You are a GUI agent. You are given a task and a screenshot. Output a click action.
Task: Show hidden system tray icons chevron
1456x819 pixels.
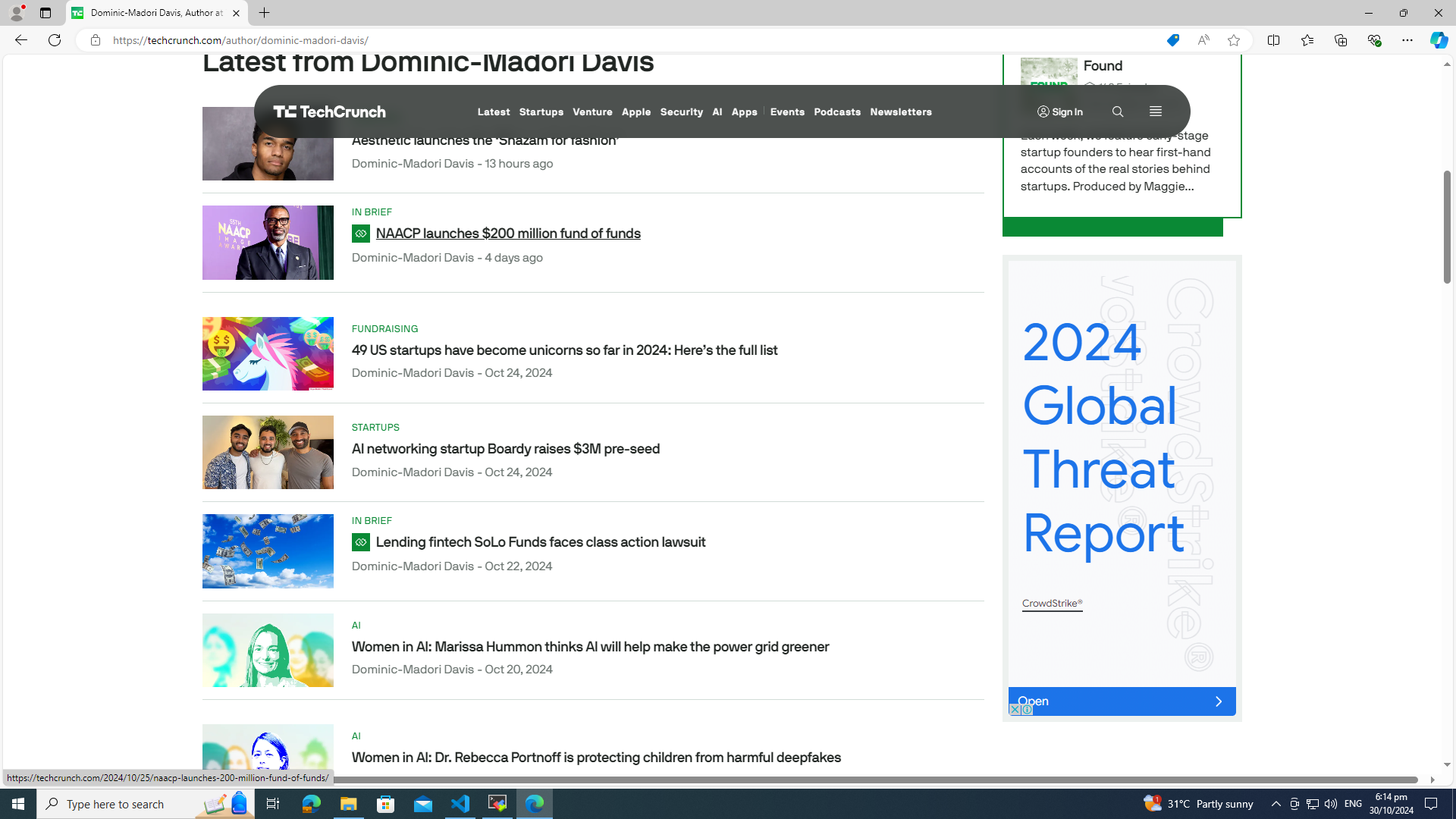[x=1276, y=804]
